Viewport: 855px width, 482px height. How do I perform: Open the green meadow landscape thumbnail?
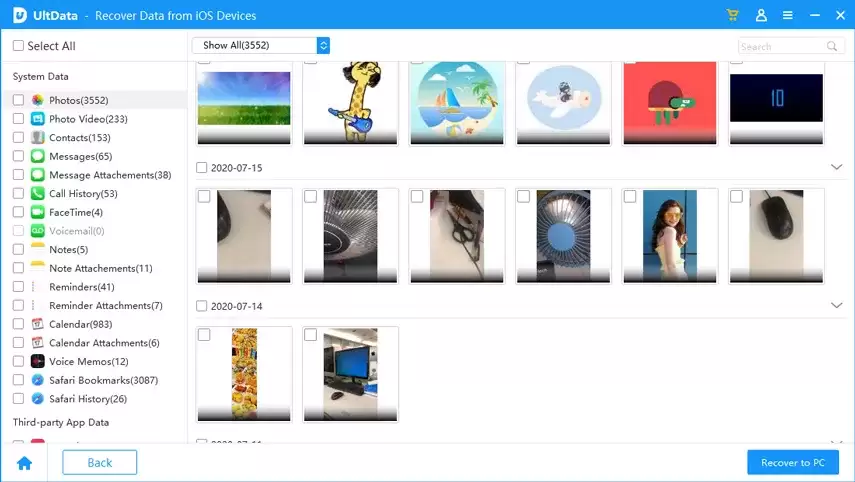(x=244, y=103)
